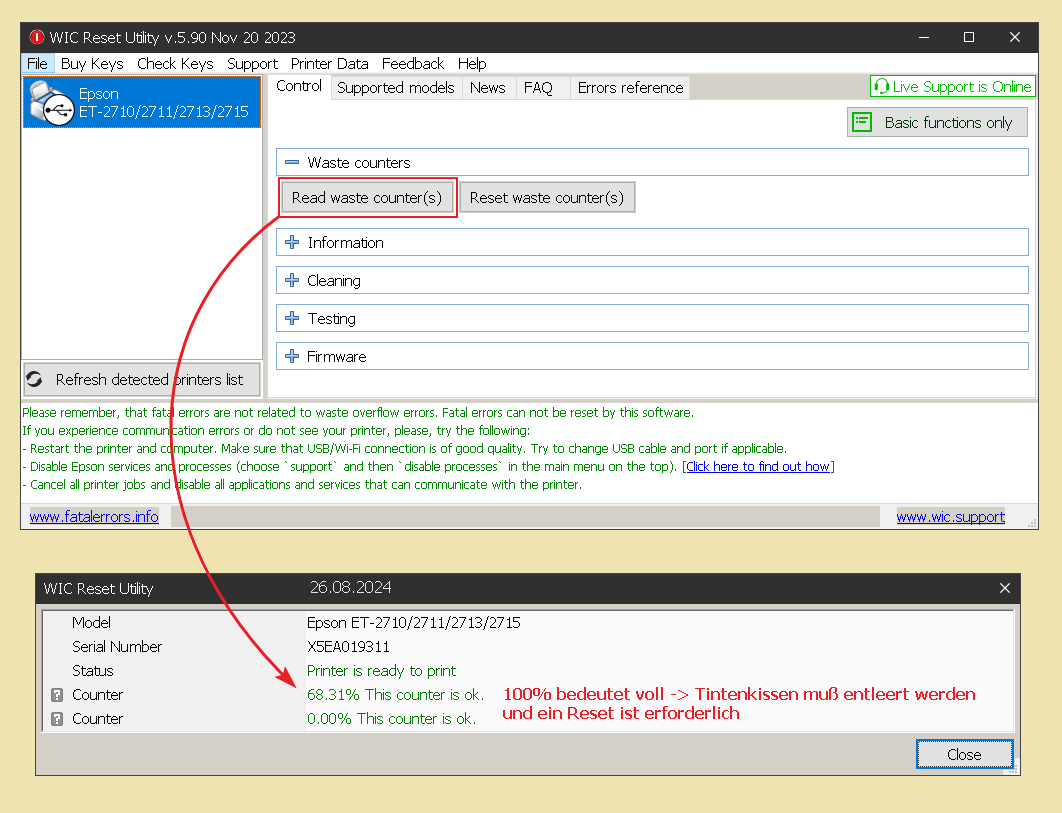This screenshot has width=1062, height=813.
Task: Maximize the WIC Reset Utility window
Action: click(969, 37)
